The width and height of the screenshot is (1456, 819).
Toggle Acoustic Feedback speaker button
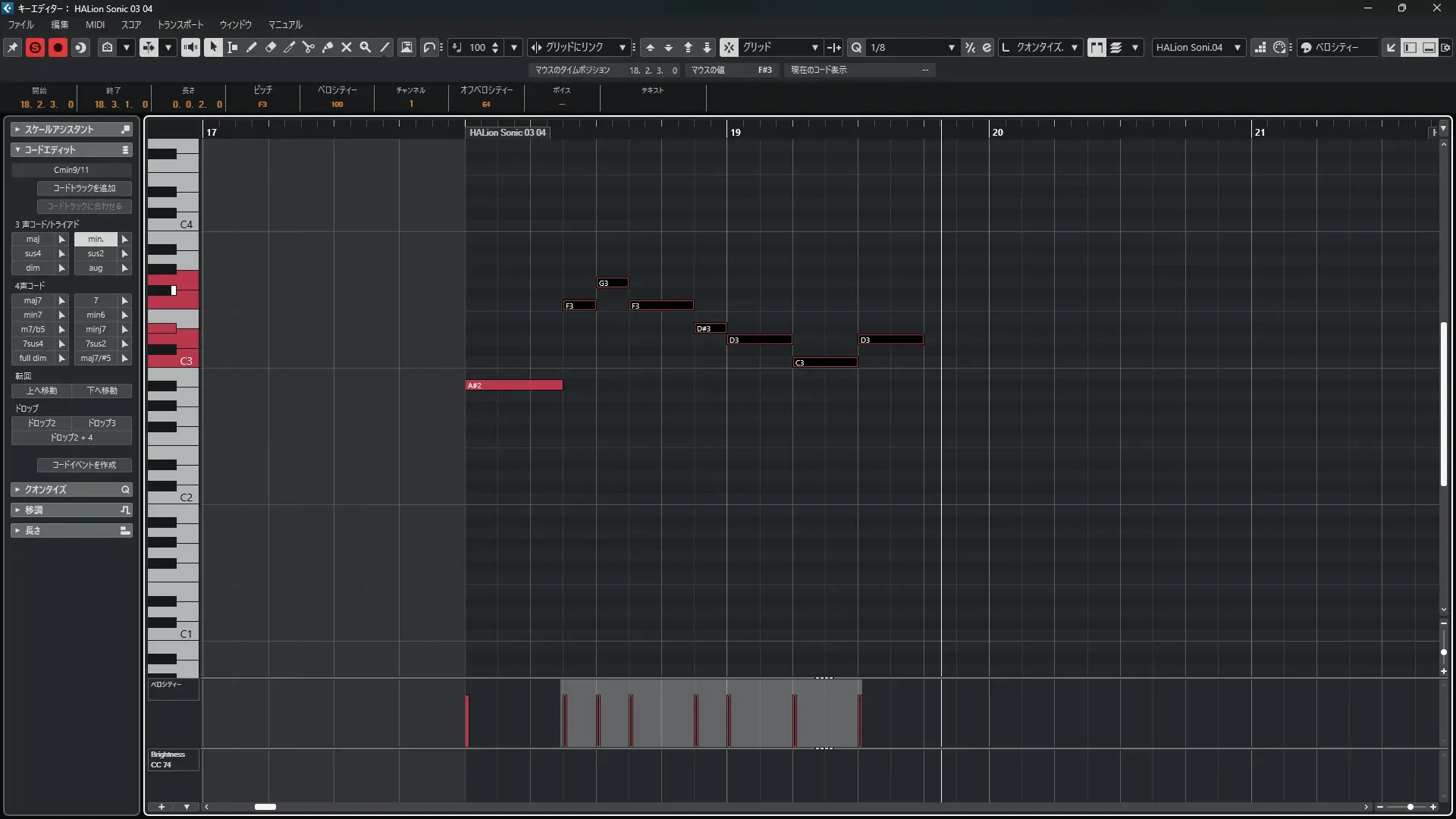tap(190, 47)
